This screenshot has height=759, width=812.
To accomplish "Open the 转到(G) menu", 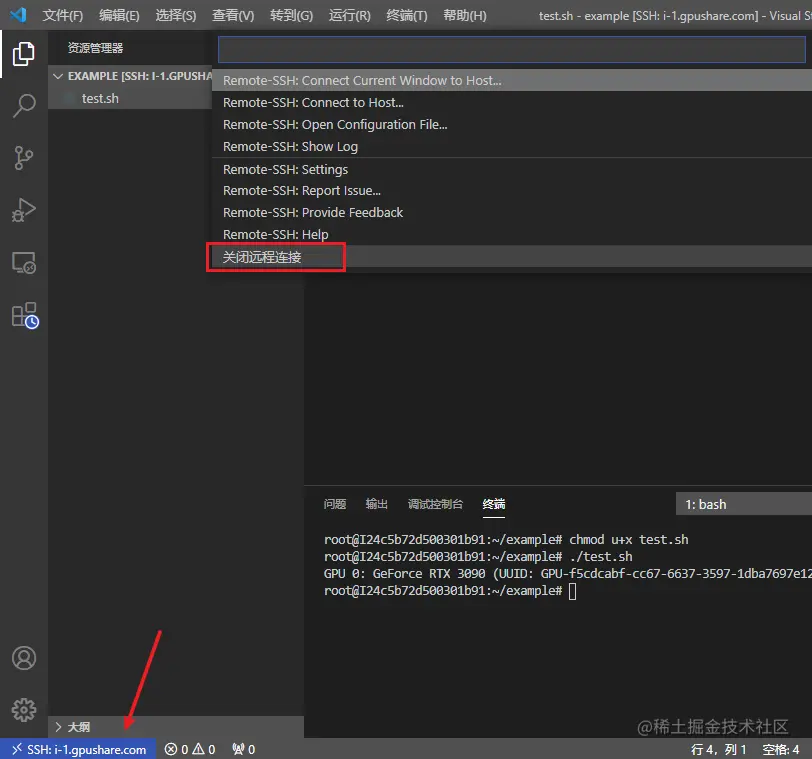I will tap(291, 16).
